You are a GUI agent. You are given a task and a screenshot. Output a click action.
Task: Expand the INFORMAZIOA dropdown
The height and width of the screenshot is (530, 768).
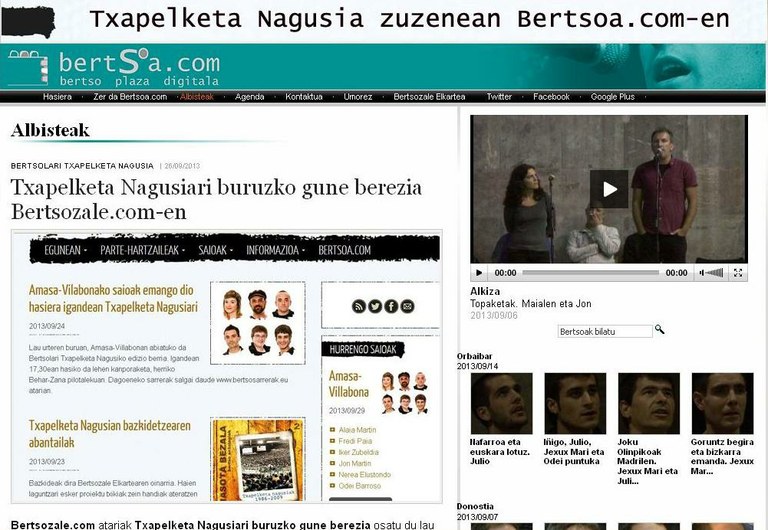click(x=275, y=250)
